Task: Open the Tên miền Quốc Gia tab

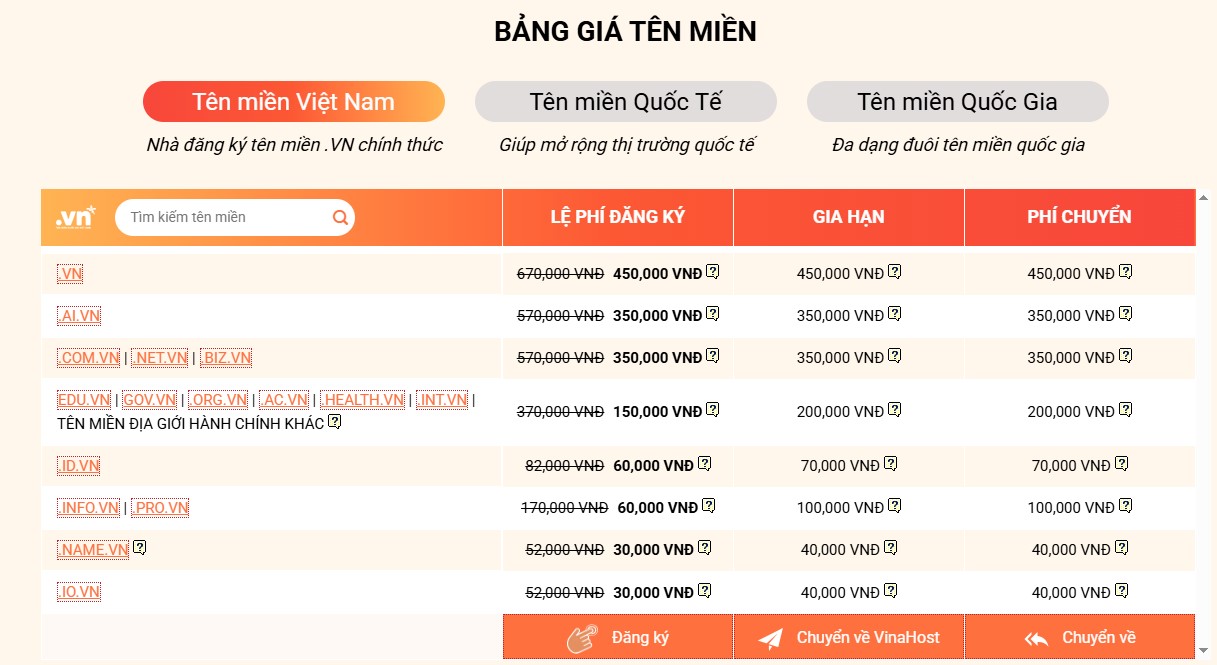Action: pyautogui.click(x=957, y=102)
